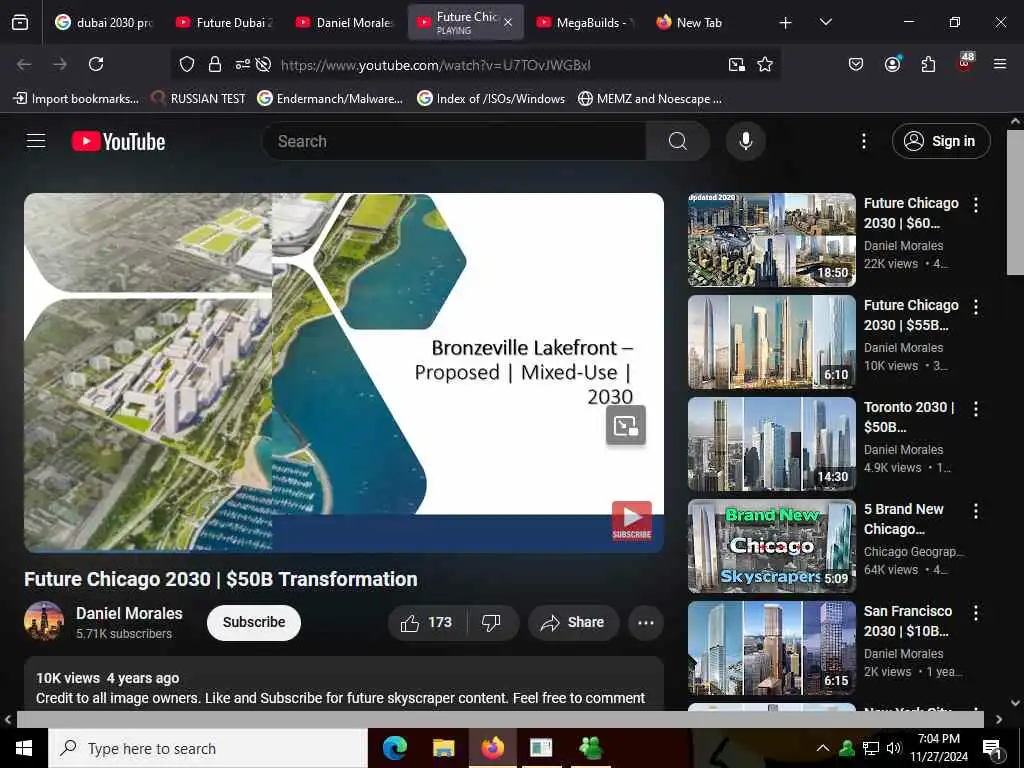Viewport: 1024px width, 768px height.
Task: Open options menu for Future Chicago 2030 $60 video
Action: pyautogui.click(x=976, y=205)
